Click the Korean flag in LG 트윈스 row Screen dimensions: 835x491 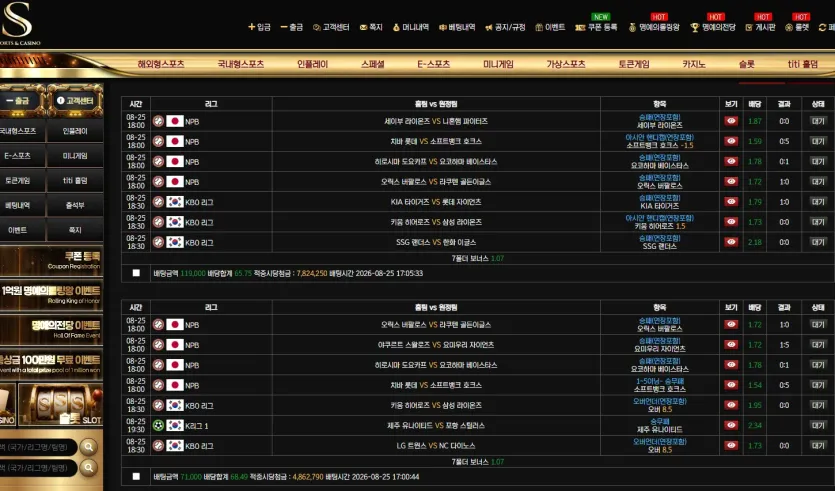coord(175,445)
